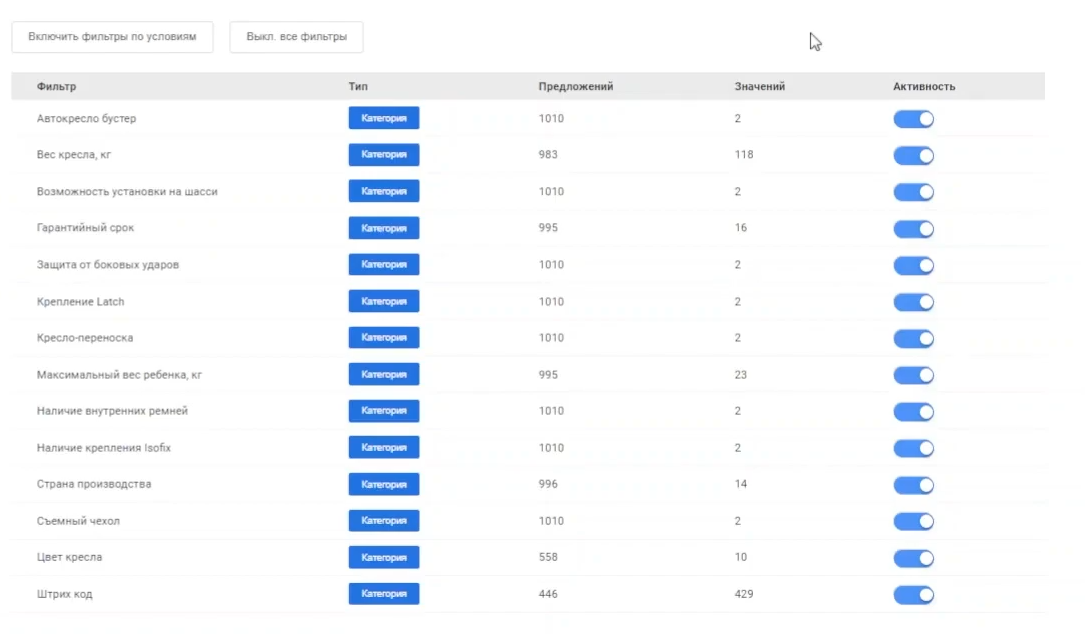Viewport: 1085px width, 634px height.
Task: Toggle activity for Гарантийный срок filter
Action: (913, 229)
